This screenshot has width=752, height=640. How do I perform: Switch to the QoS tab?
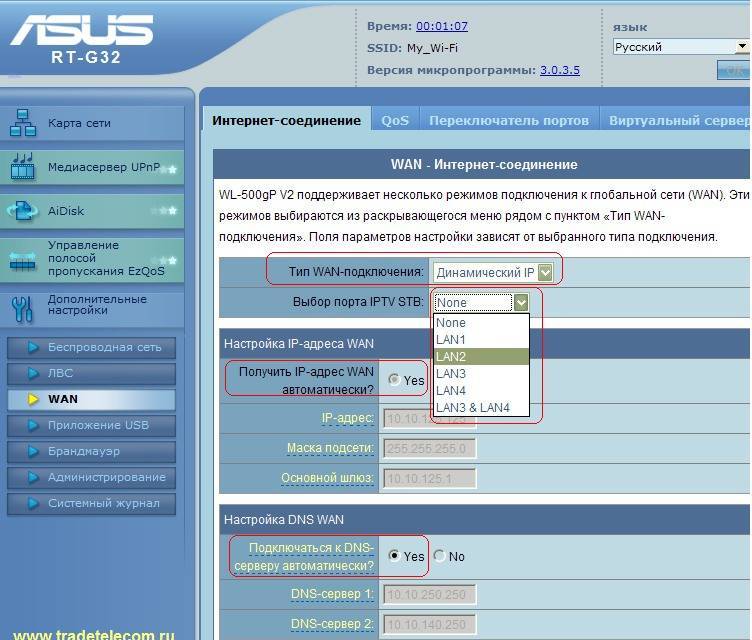coord(395,120)
